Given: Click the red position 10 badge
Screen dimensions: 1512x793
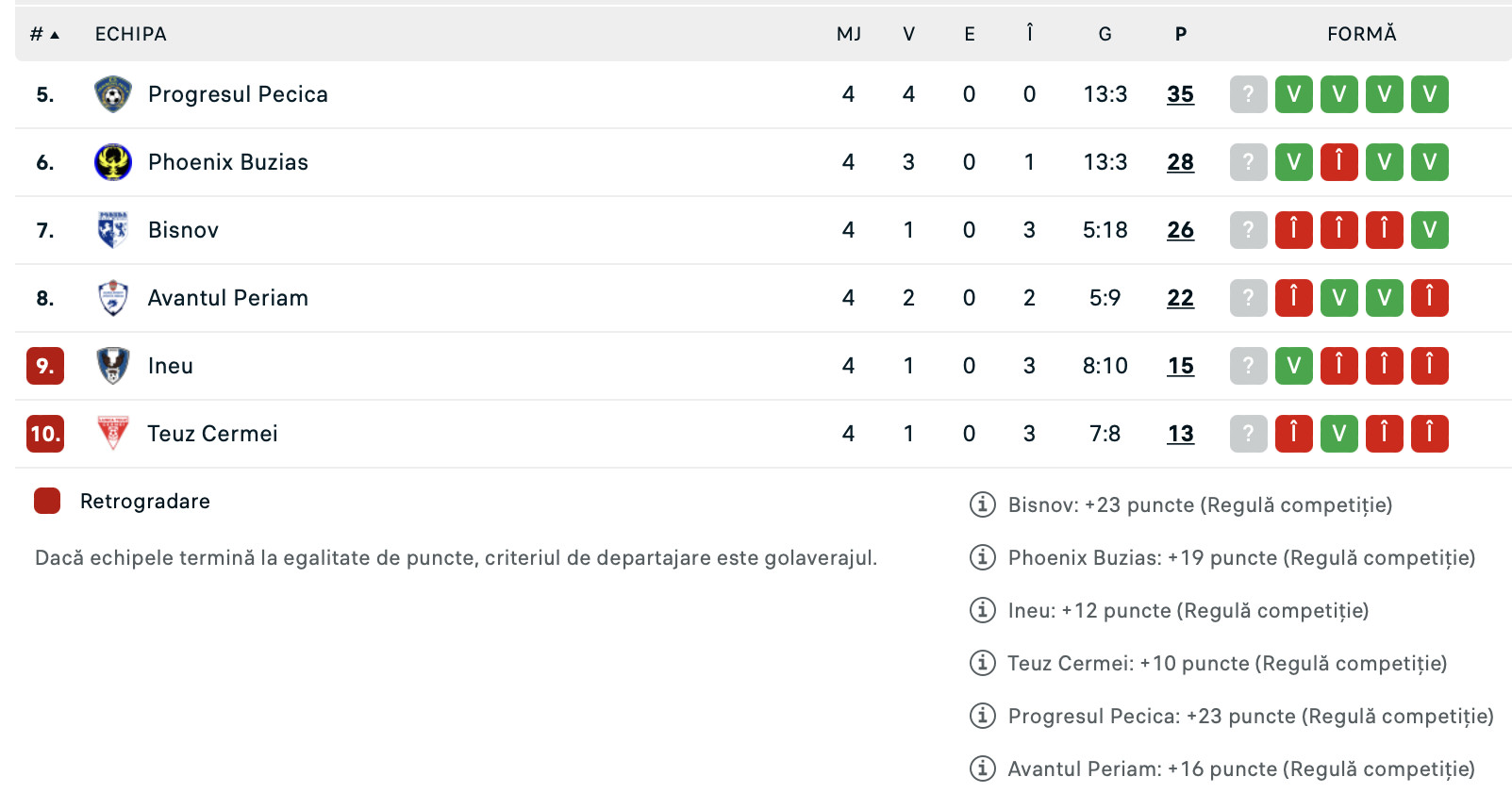Looking at the screenshot, I should click(45, 434).
